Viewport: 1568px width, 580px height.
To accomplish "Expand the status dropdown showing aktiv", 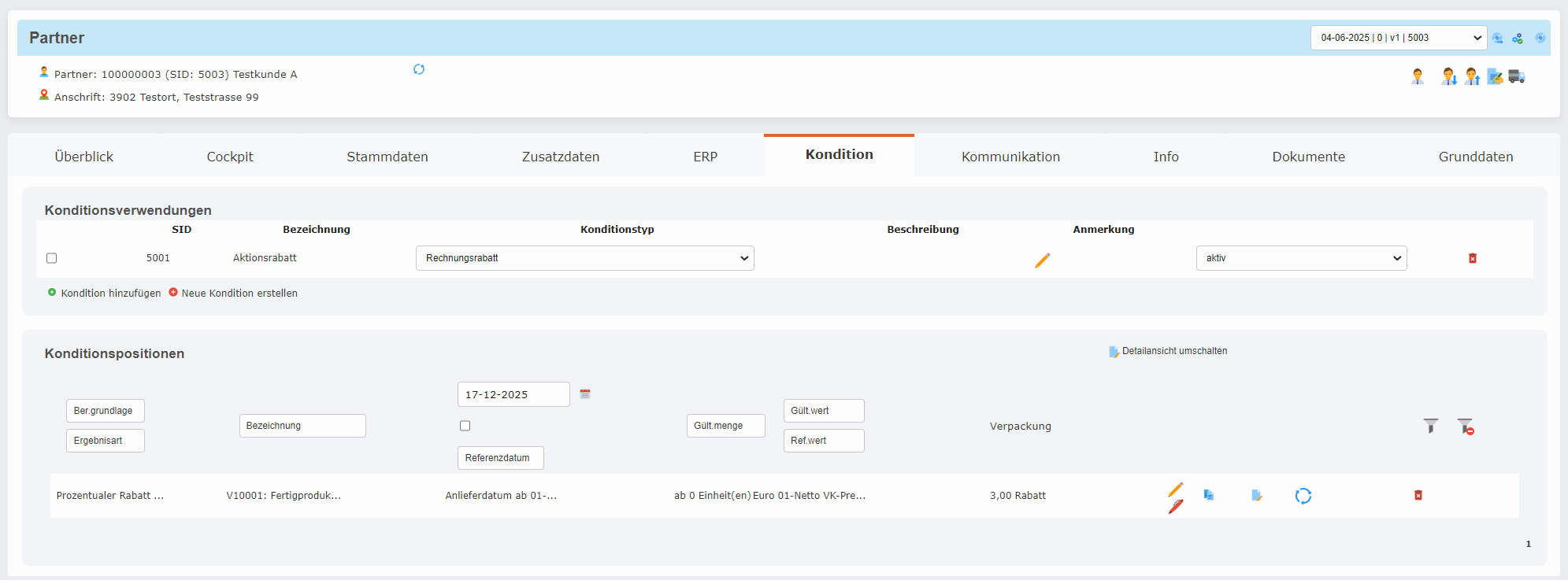I will tap(1301, 258).
